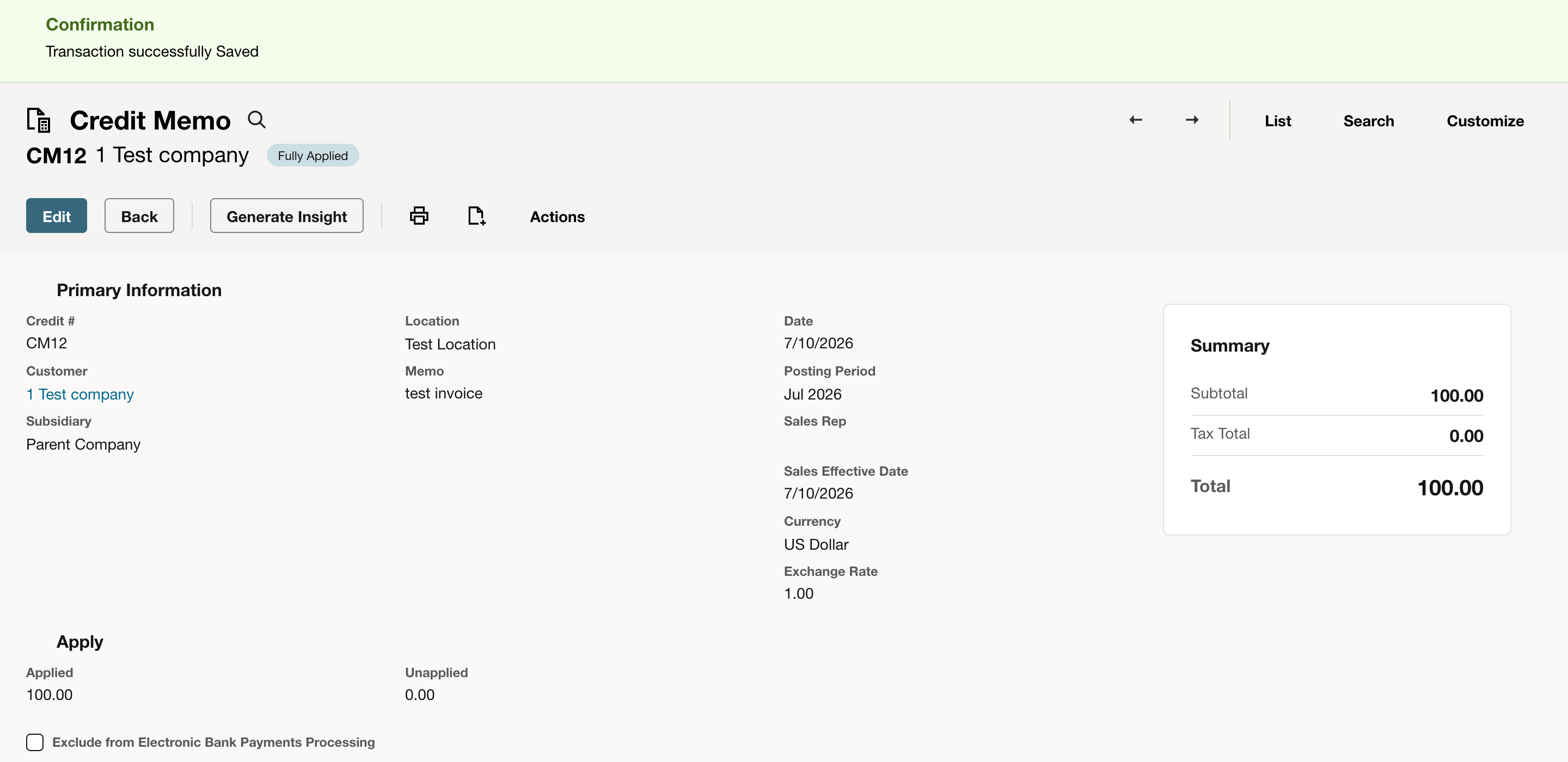Click the Date value under Date label
The image size is (1568, 762).
click(819, 343)
